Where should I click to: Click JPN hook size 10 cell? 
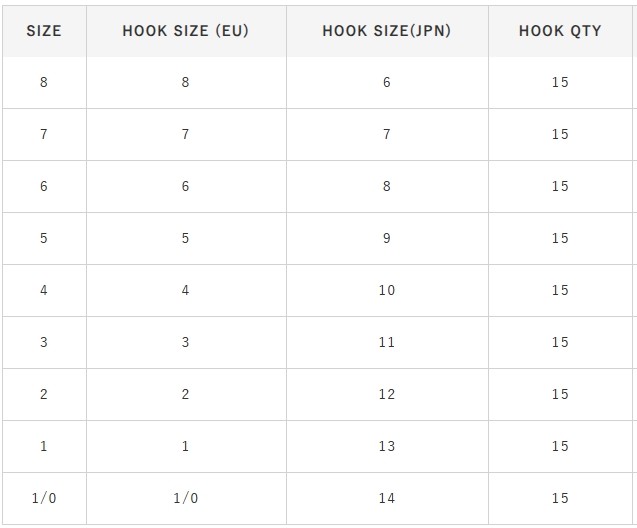click(x=387, y=290)
